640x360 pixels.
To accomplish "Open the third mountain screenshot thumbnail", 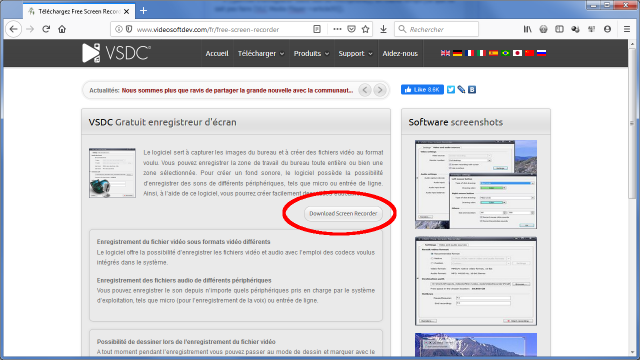I will pos(476,344).
